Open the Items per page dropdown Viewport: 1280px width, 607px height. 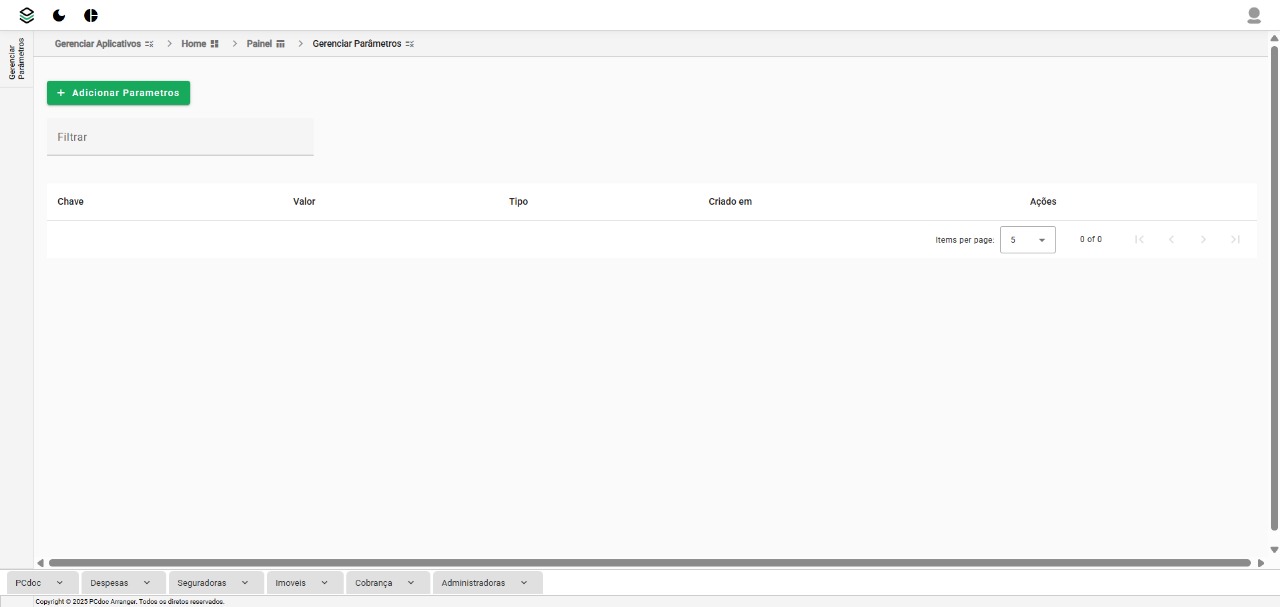pos(1027,240)
